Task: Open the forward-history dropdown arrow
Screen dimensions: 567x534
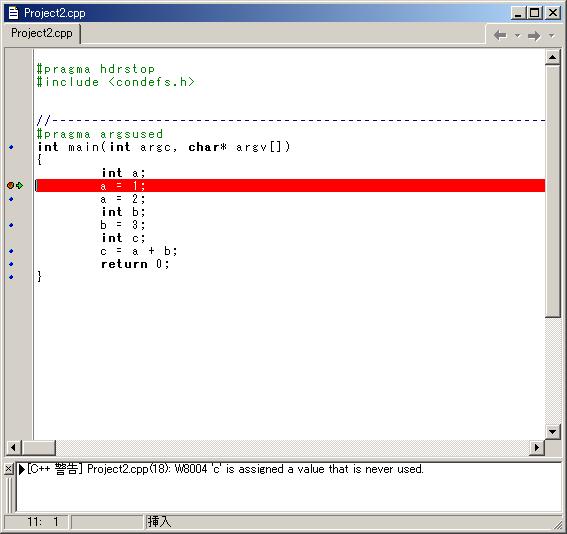Action: [x=551, y=35]
